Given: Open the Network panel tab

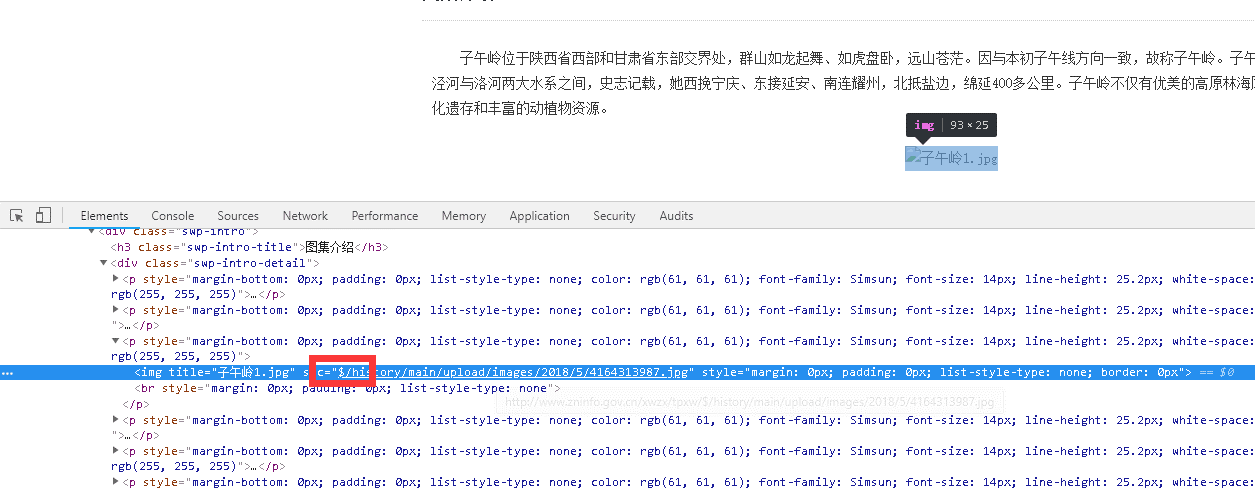Looking at the screenshot, I should (x=305, y=216).
